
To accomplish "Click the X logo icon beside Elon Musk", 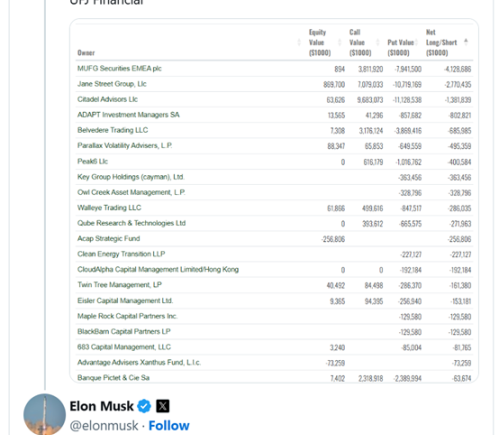I will pyautogui.click(x=163, y=406).
